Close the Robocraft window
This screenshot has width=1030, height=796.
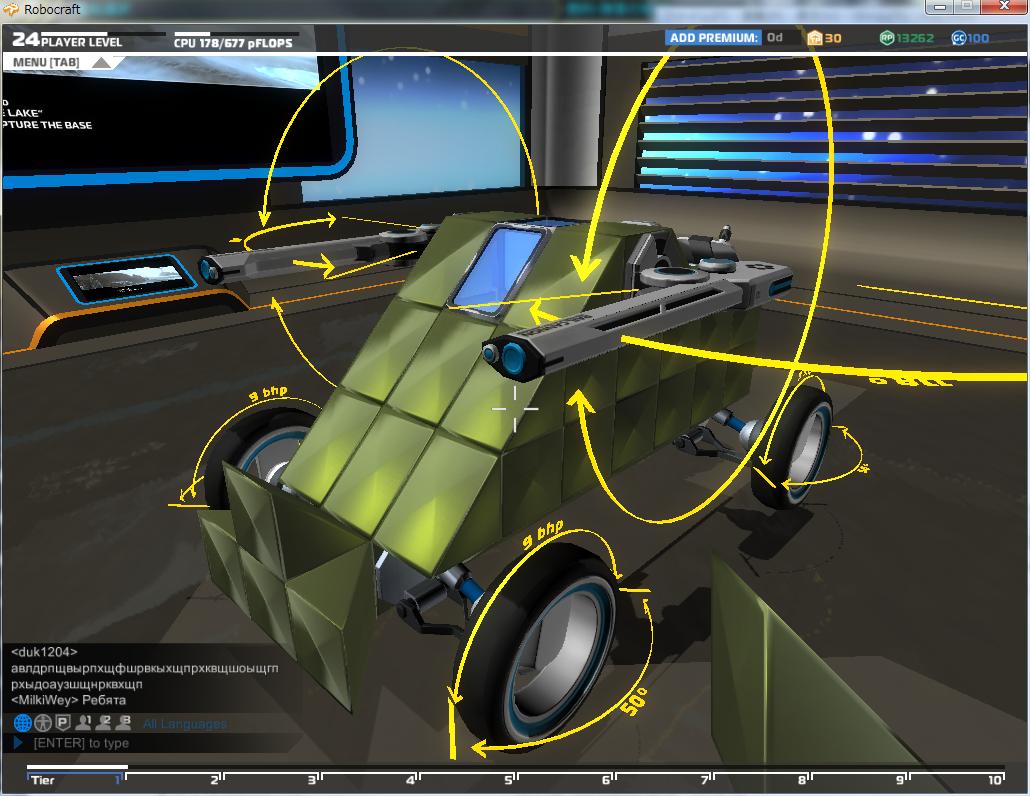click(x=1002, y=6)
